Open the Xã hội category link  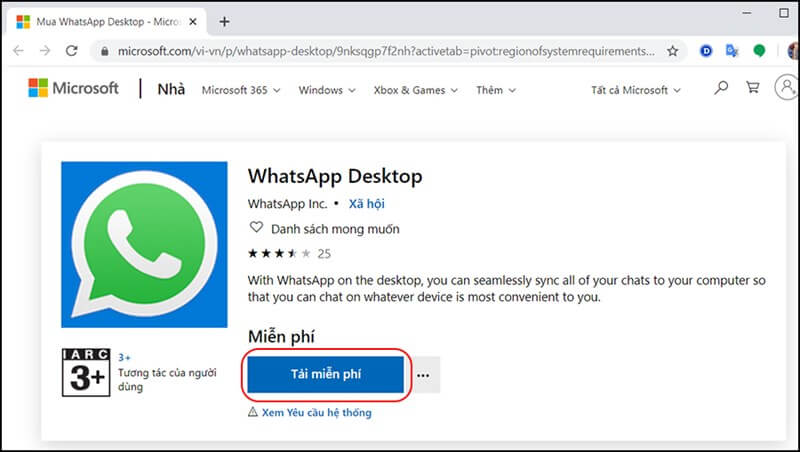point(366,204)
